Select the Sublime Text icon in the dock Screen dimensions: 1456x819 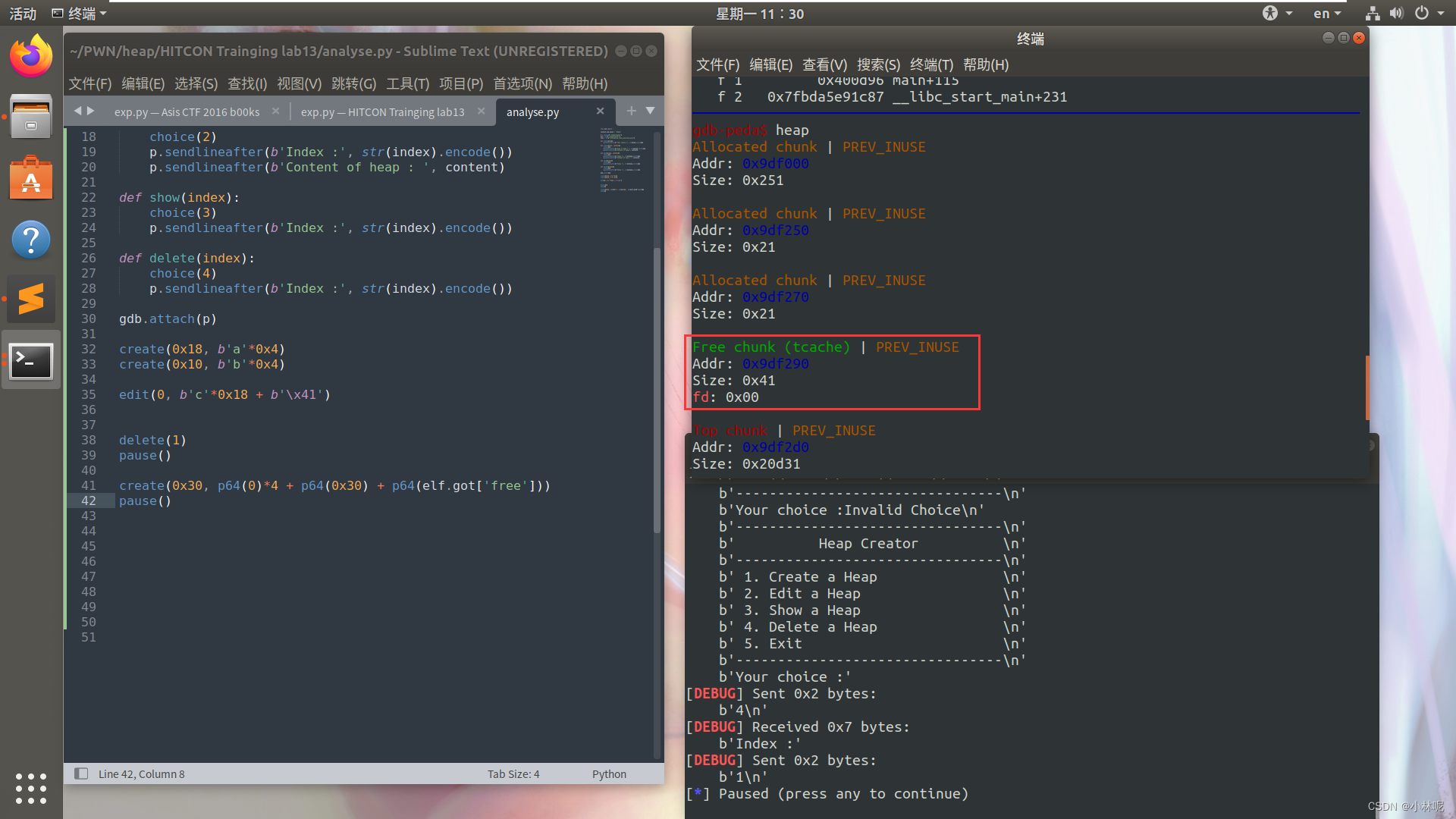[x=30, y=298]
